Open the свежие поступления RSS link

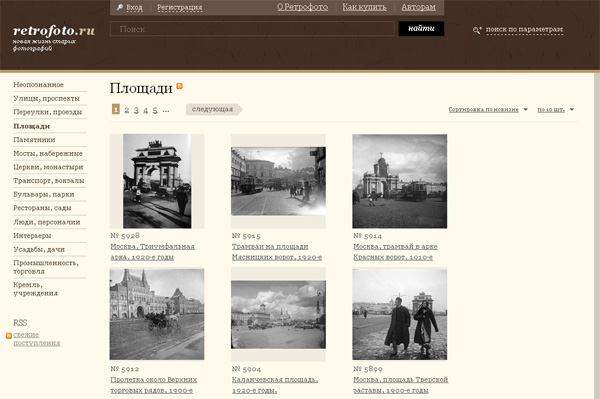pos(37,339)
